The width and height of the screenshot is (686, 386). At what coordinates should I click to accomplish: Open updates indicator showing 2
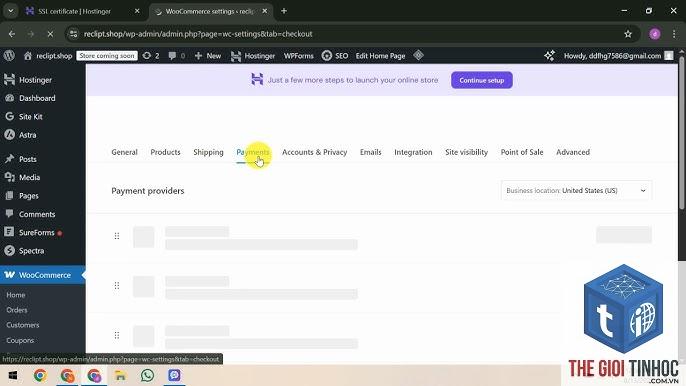(x=151, y=56)
